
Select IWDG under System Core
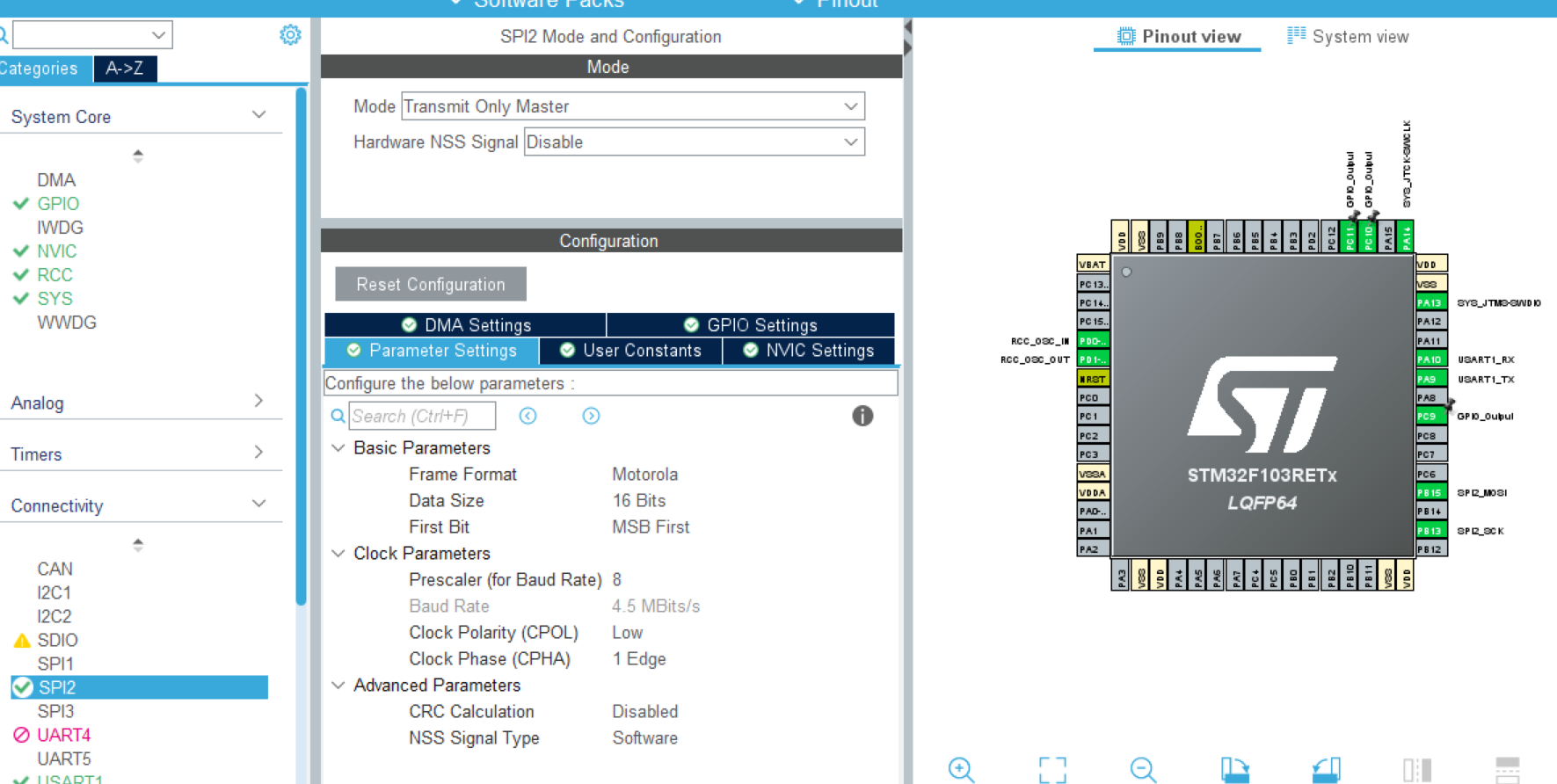[x=60, y=227]
